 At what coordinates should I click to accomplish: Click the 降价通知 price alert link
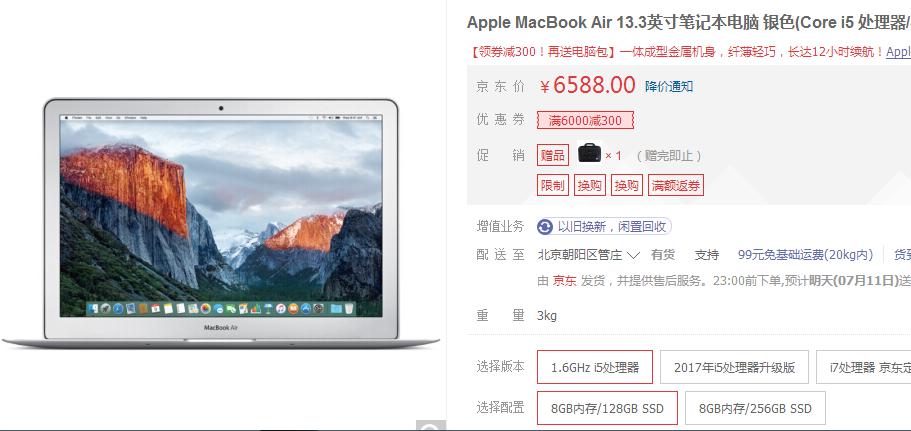669,87
